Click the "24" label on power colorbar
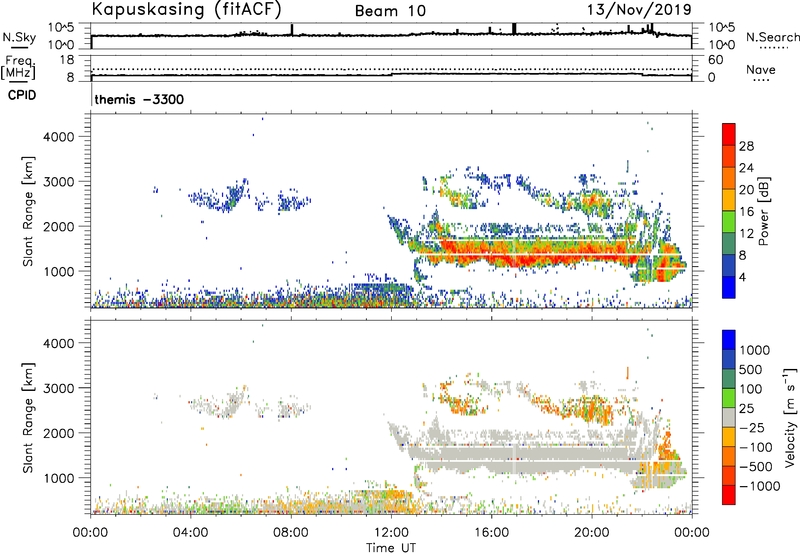The height and width of the screenshot is (554, 800). tap(746, 168)
